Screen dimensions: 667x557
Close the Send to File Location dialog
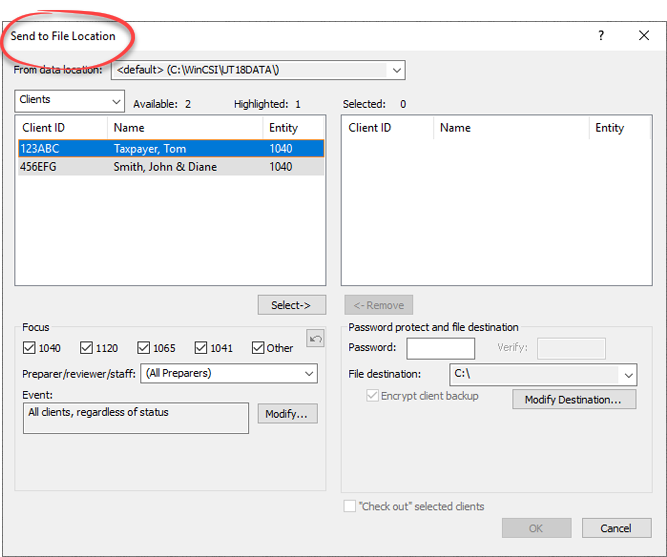644,35
